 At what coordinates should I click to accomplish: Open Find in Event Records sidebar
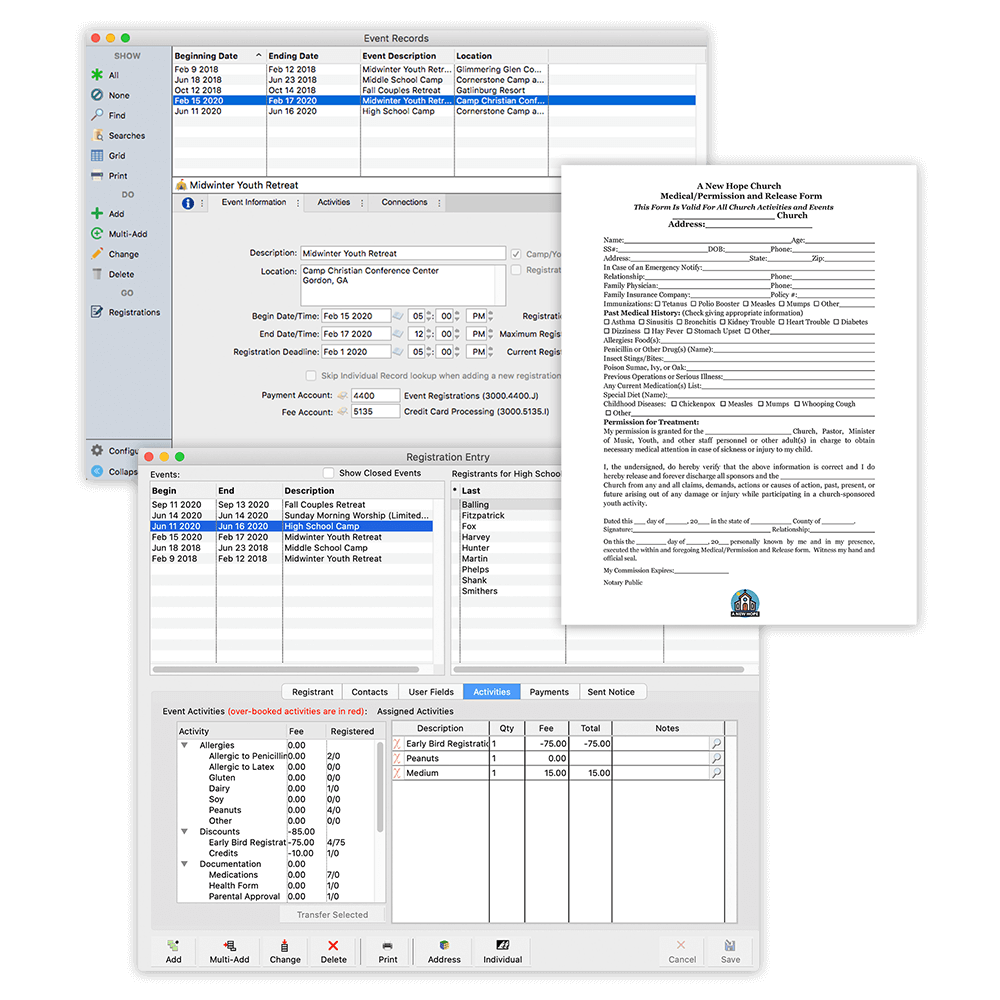click(108, 115)
